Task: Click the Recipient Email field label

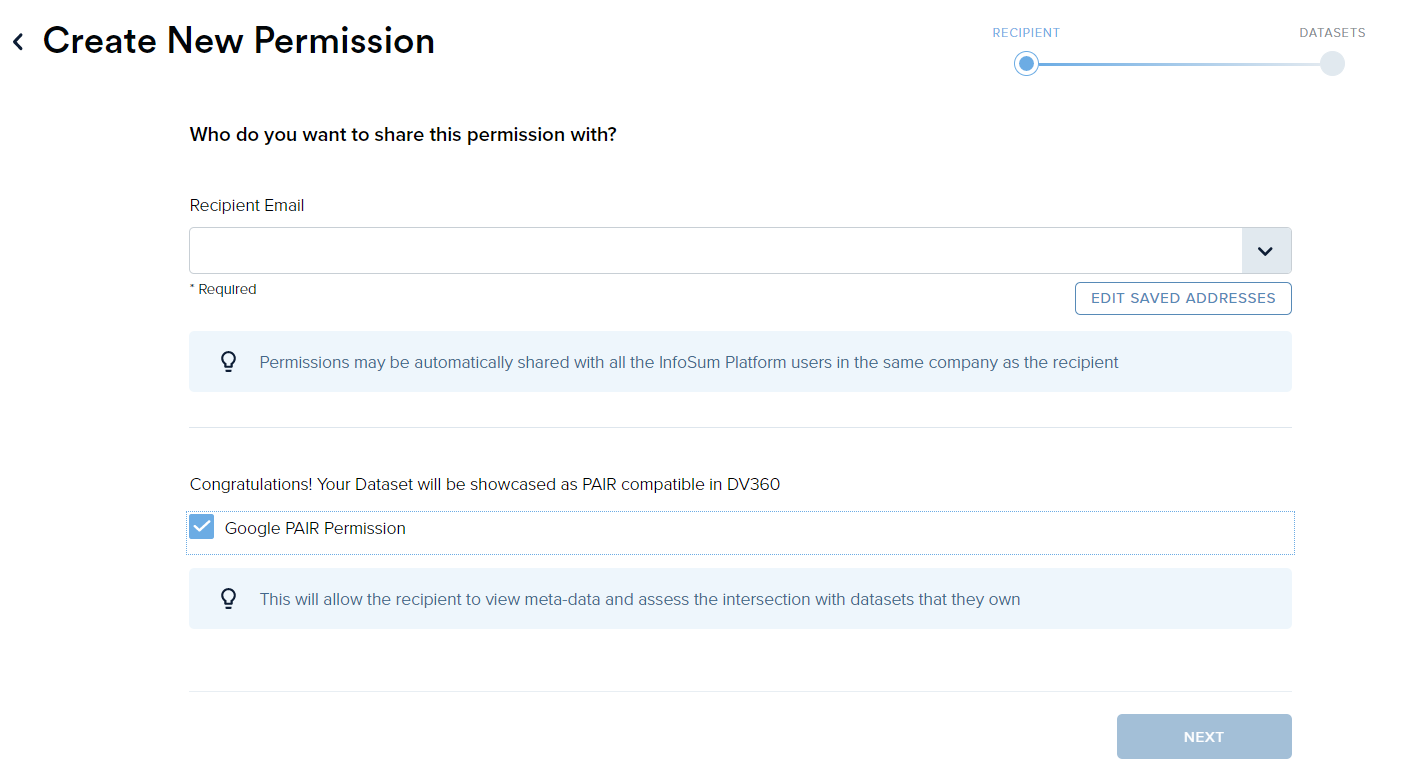Action: click(247, 205)
